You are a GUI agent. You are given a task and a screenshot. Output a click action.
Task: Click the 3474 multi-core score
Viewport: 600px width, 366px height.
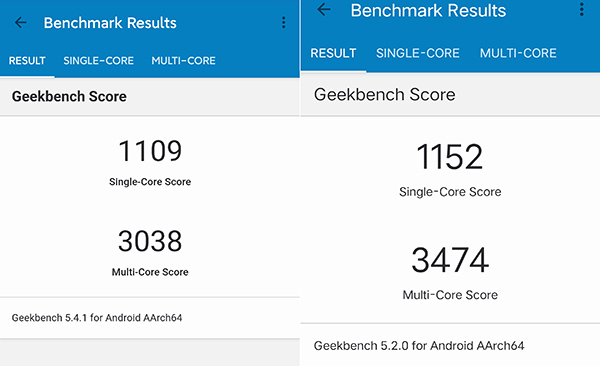pos(450,260)
